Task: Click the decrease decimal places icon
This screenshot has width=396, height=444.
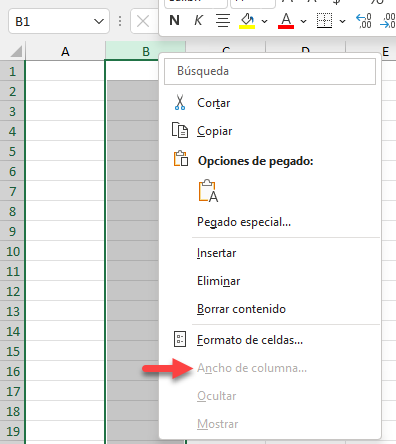Action: [388, 21]
